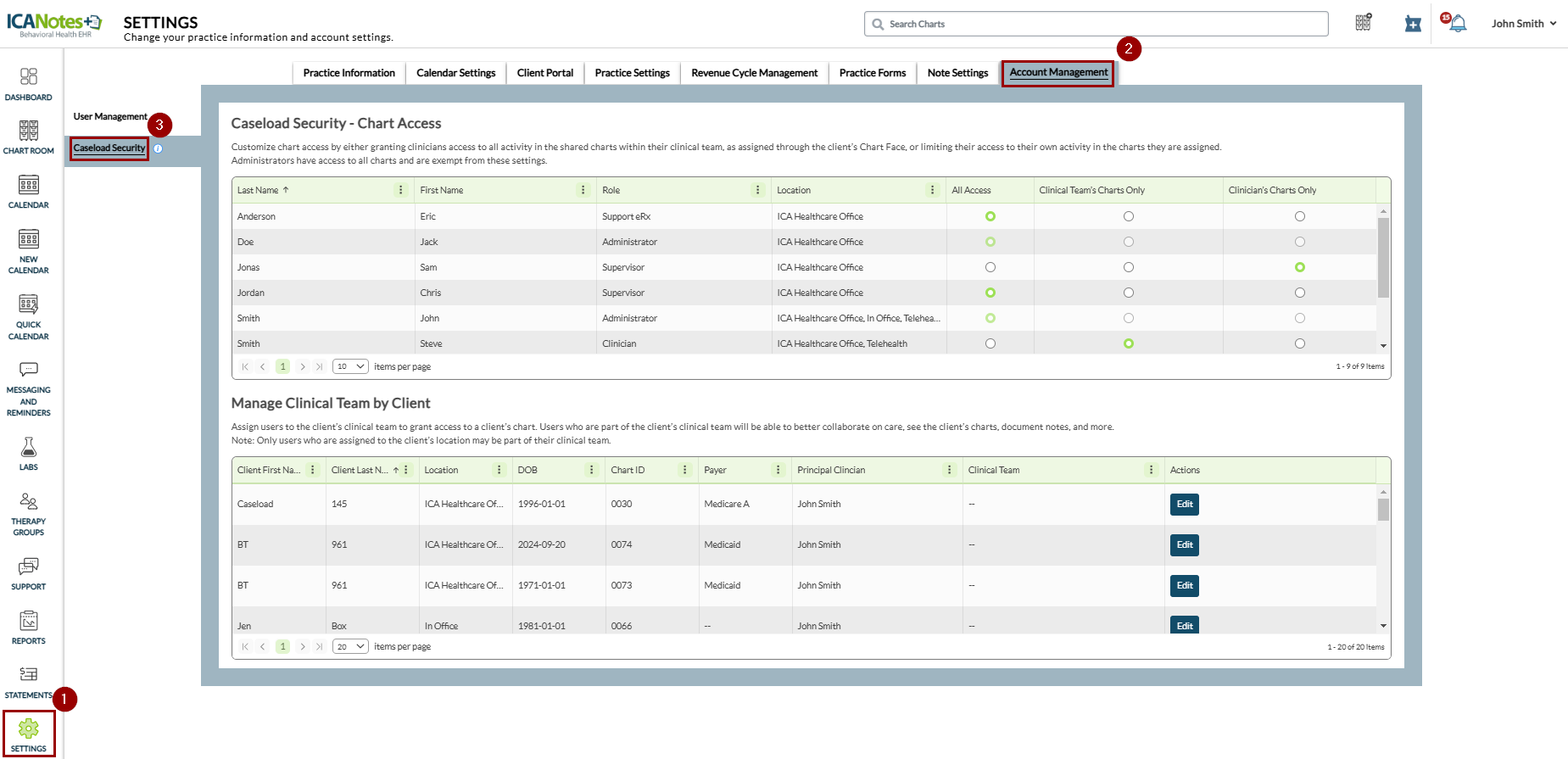
Task: Open the 20 items per page dropdown
Action: point(350,646)
